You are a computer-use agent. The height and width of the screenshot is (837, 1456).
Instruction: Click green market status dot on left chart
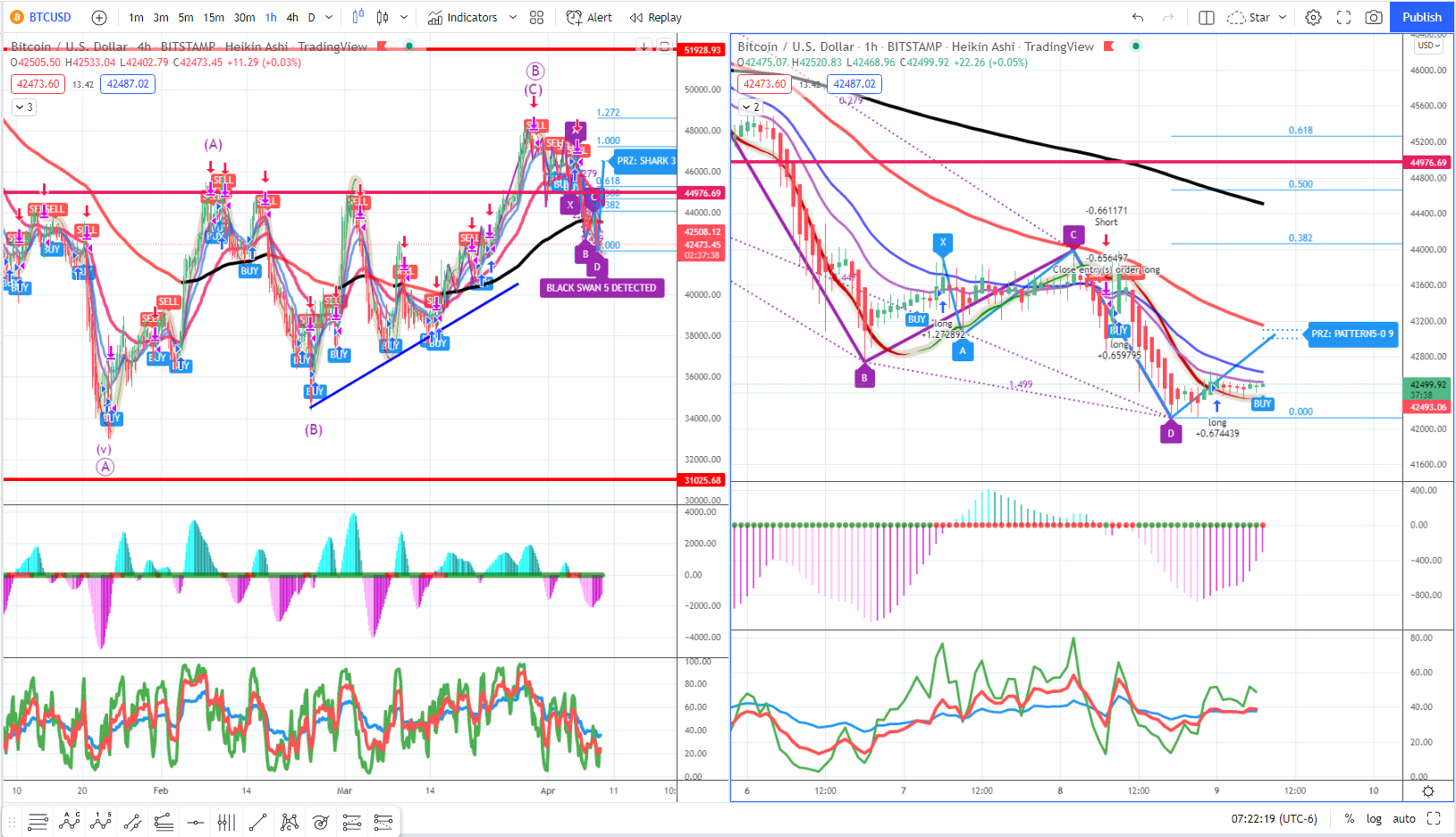(409, 46)
